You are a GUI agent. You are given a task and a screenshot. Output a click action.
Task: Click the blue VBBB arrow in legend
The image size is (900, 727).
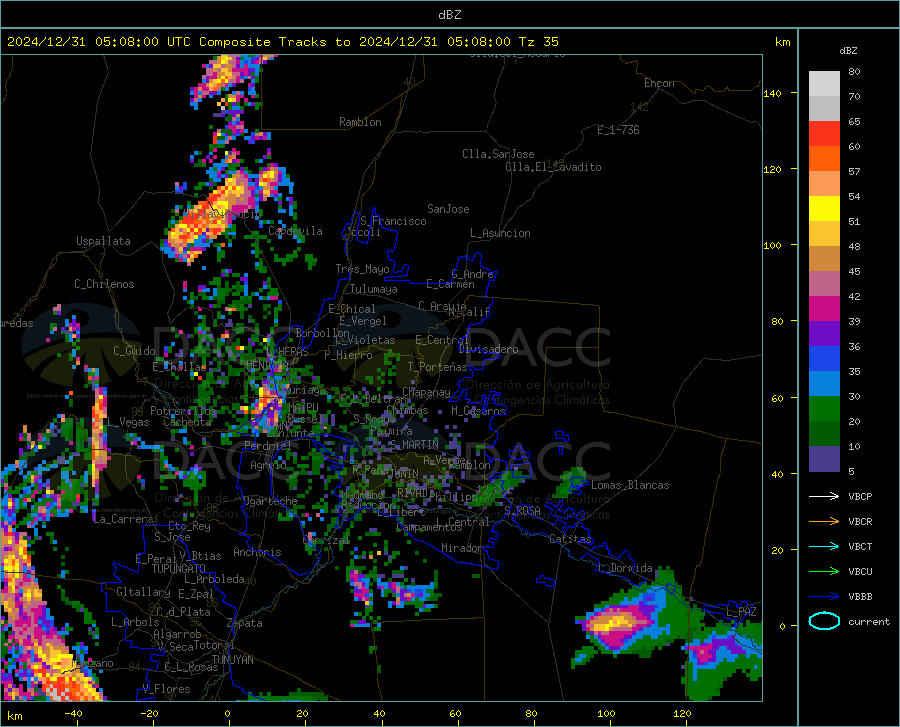click(824, 597)
